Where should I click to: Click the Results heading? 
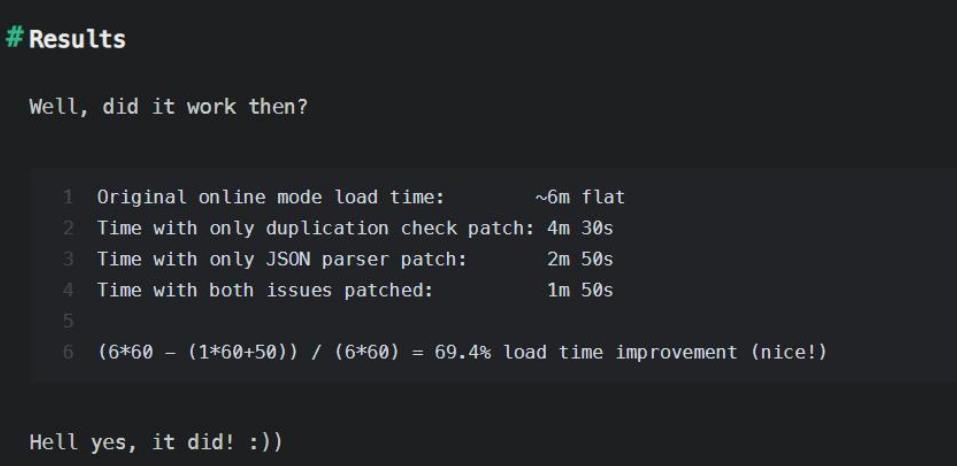click(78, 39)
